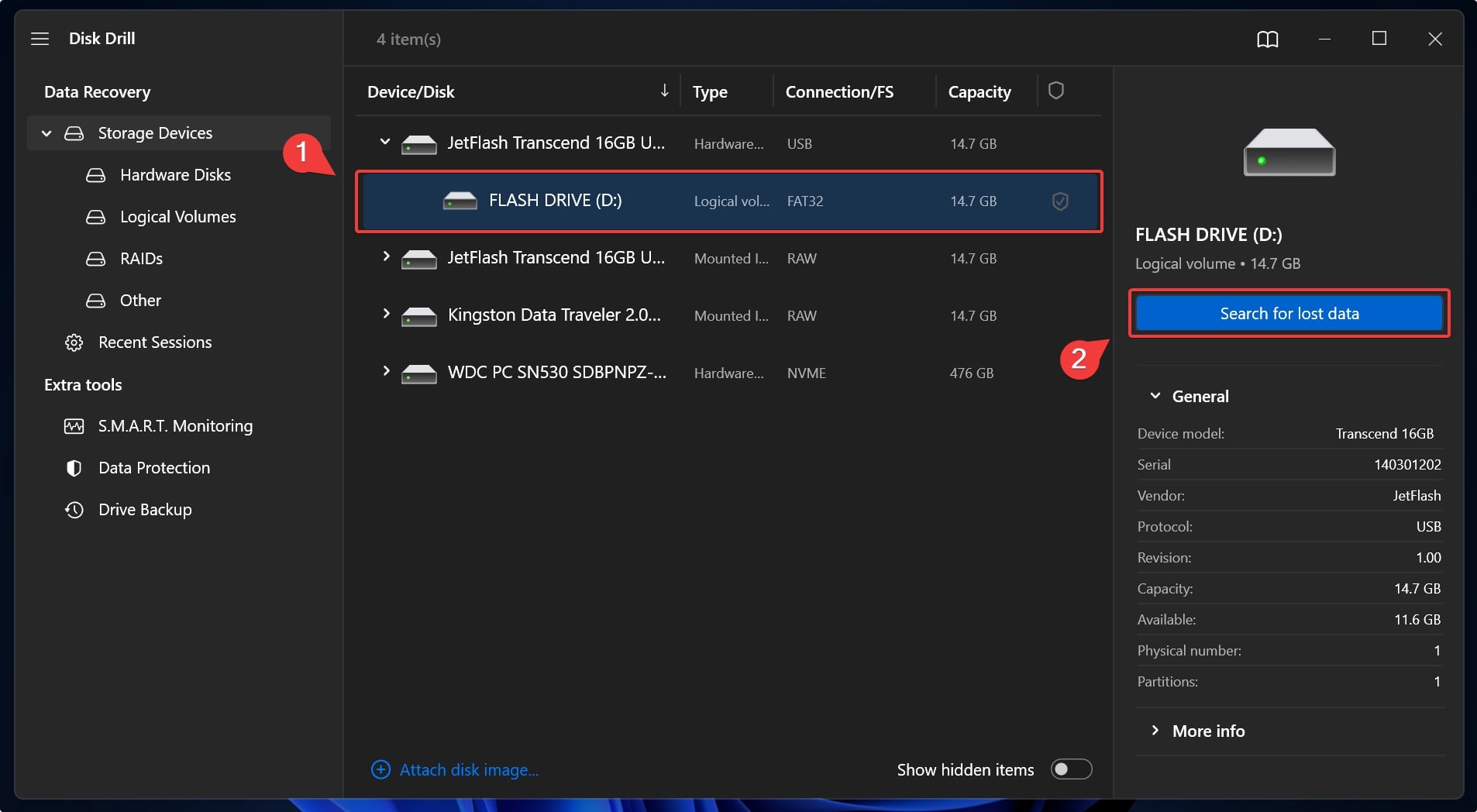
Task: Click the RAIDs drive icon
Action: [x=95, y=259]
